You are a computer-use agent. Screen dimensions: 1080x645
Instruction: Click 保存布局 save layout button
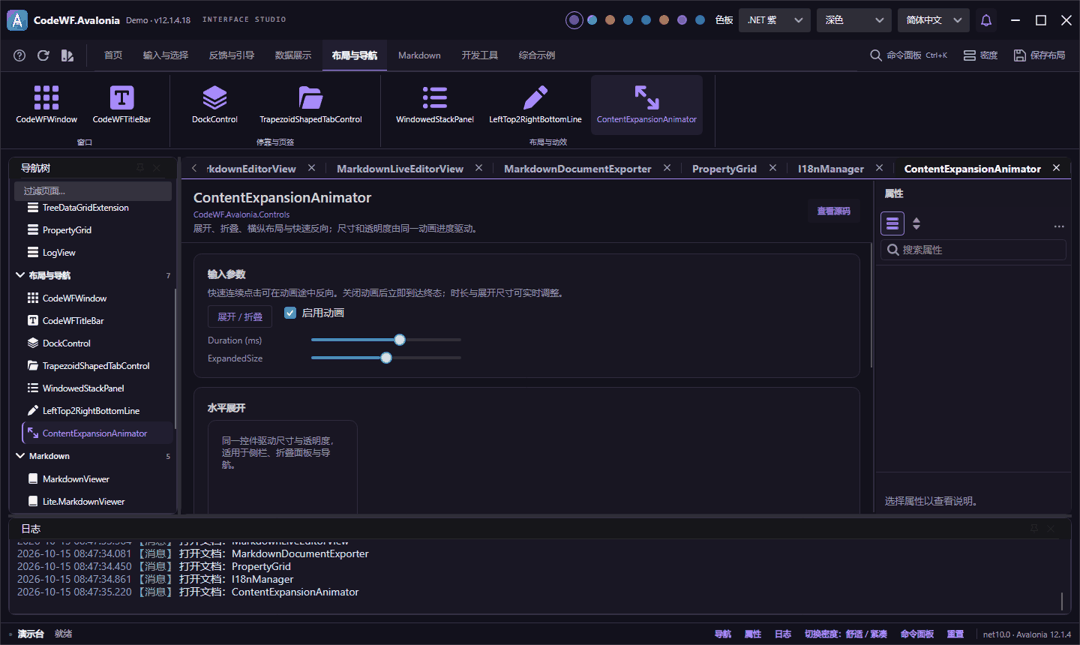1039,55
